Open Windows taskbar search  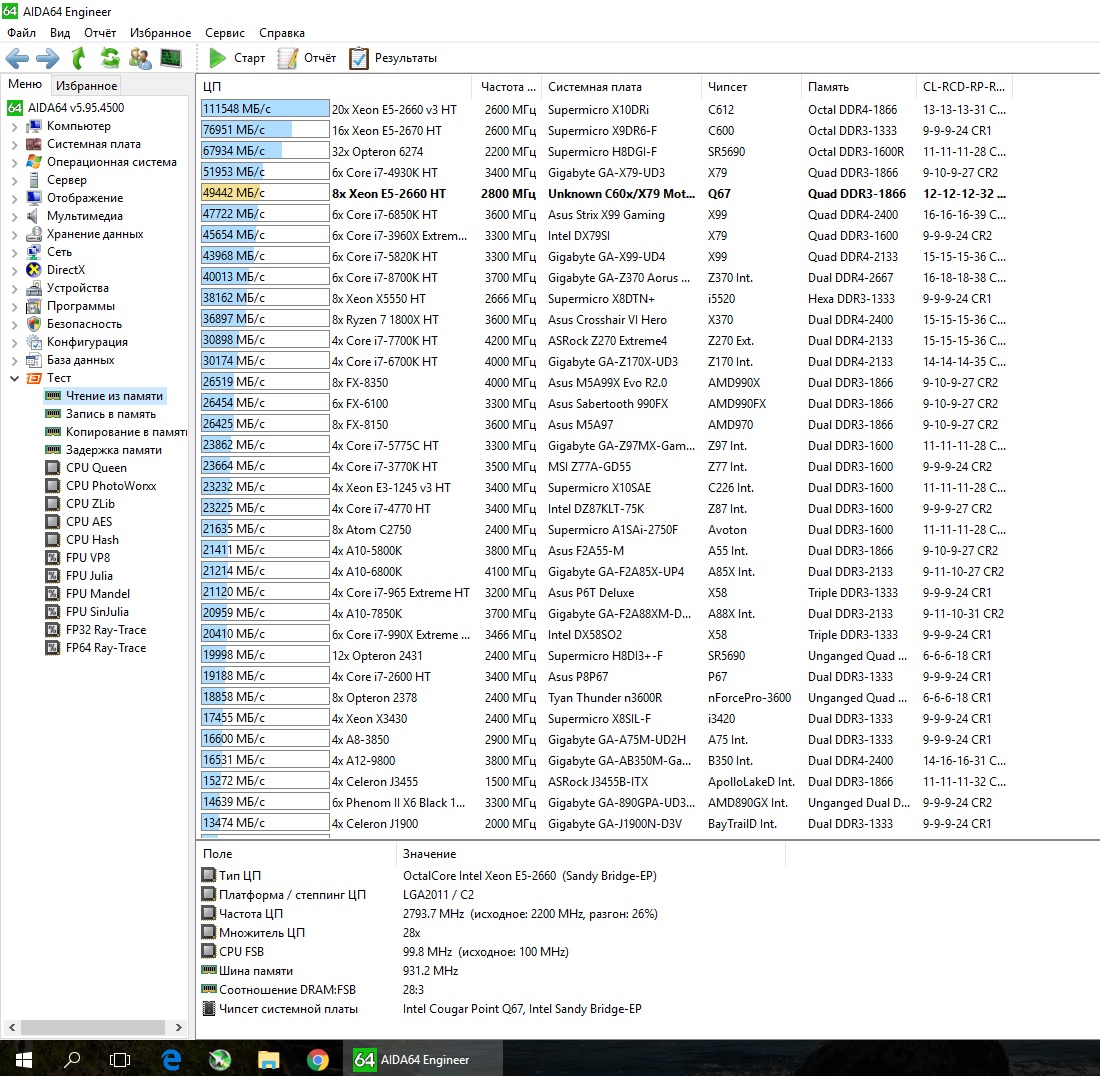point(72,1059)
